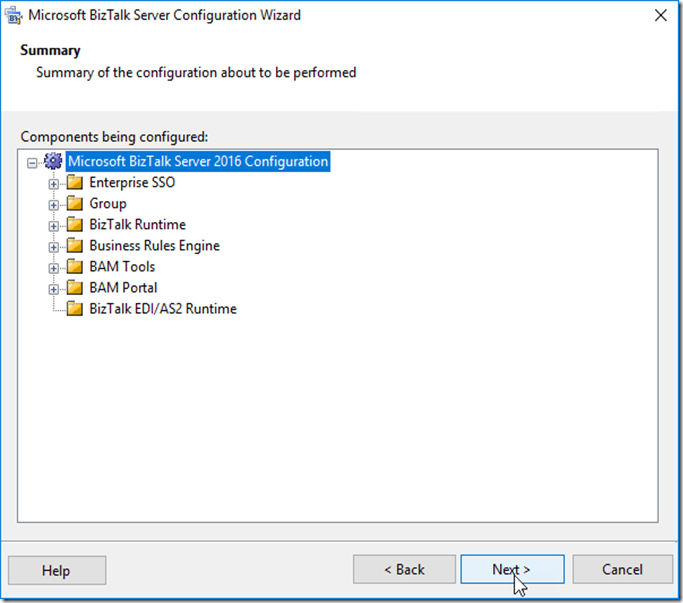683x603 pixels.
Task: Select the BAM Portal tree label
Action: [x=123, y=288]
